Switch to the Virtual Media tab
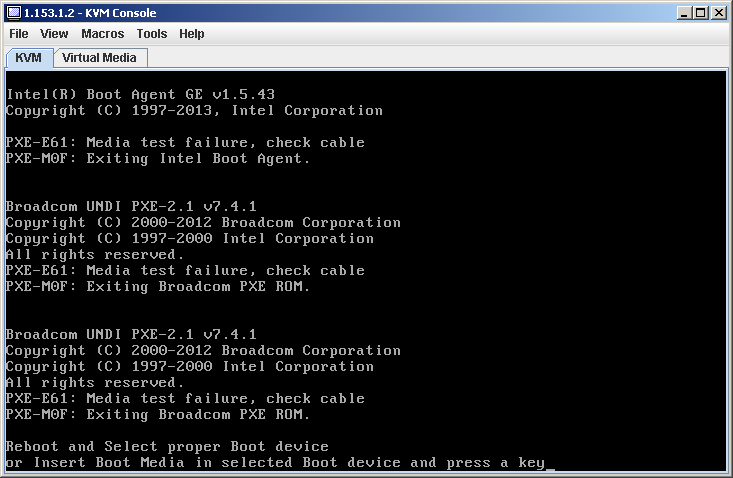 100,58
